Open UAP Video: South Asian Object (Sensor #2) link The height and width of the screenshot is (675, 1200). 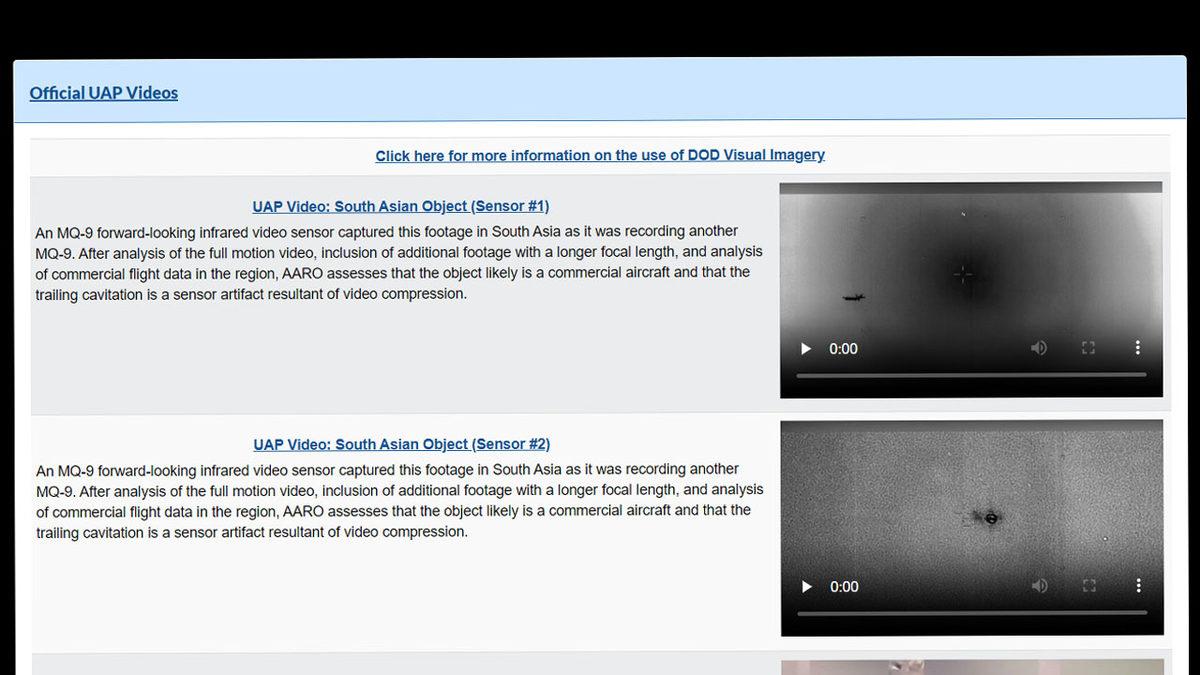pos(402,444)
